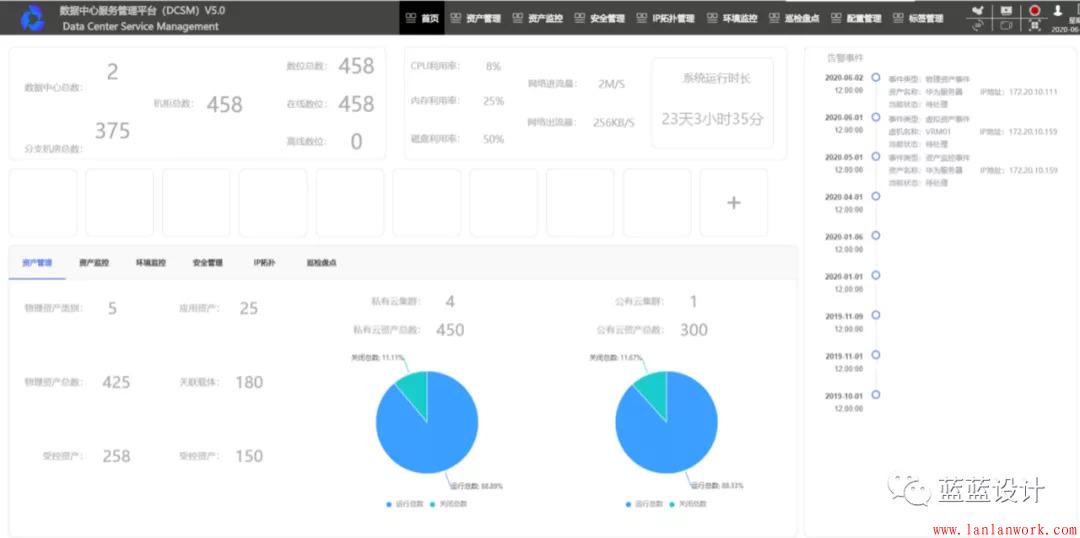Toggle 关闭总数 legend on right pie chart
1080x538 pixels.
click(x=688, y=504)
